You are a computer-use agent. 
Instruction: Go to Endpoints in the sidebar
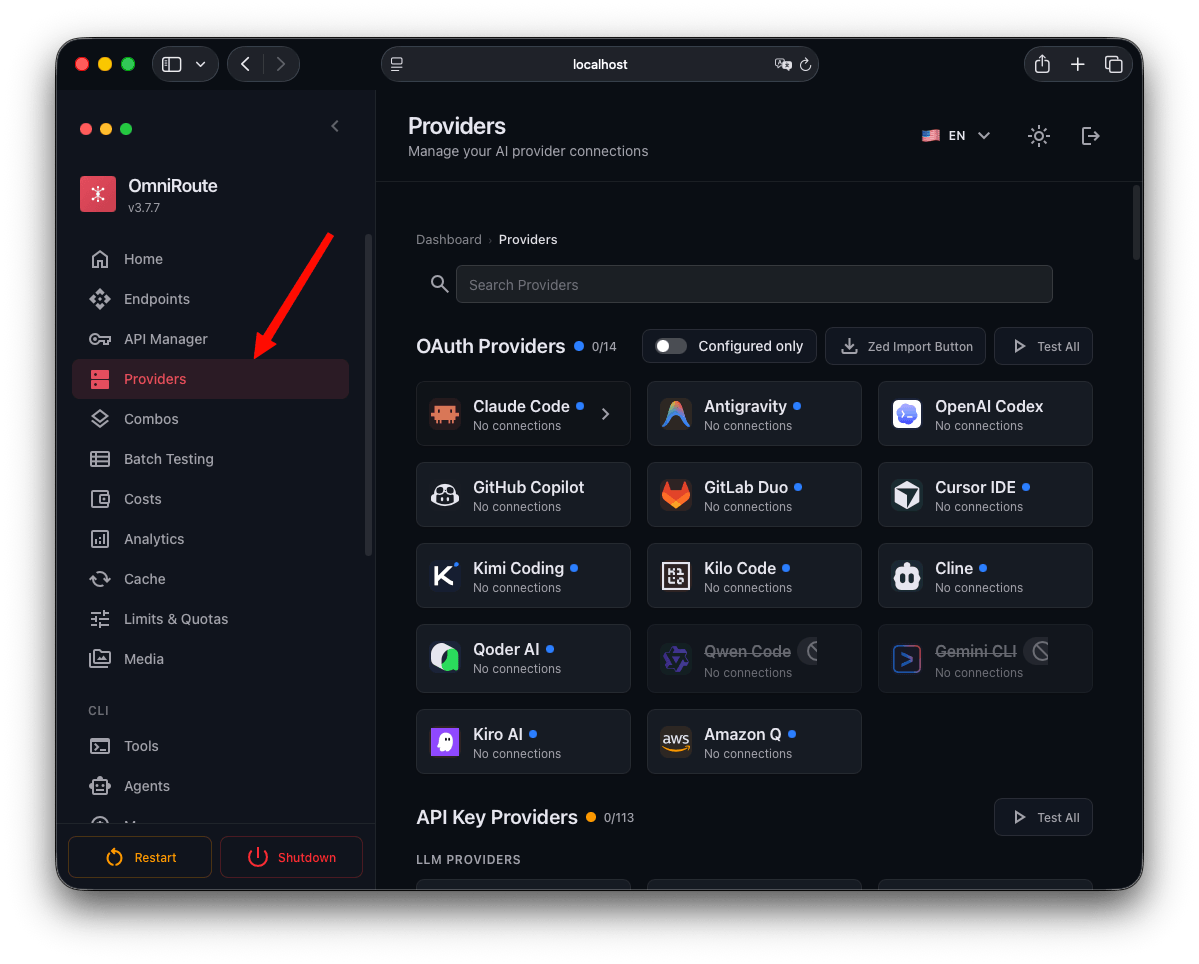pos(210,299)
